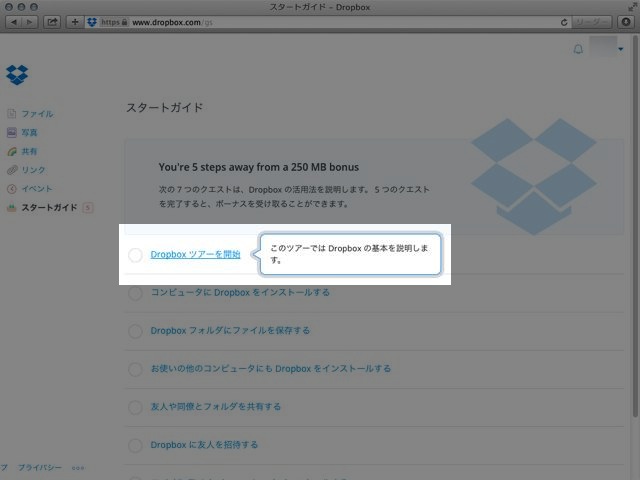Click 友人や同僚とフォルダを共有する link
The image size is (640, 480).
[x=216, y=407]
